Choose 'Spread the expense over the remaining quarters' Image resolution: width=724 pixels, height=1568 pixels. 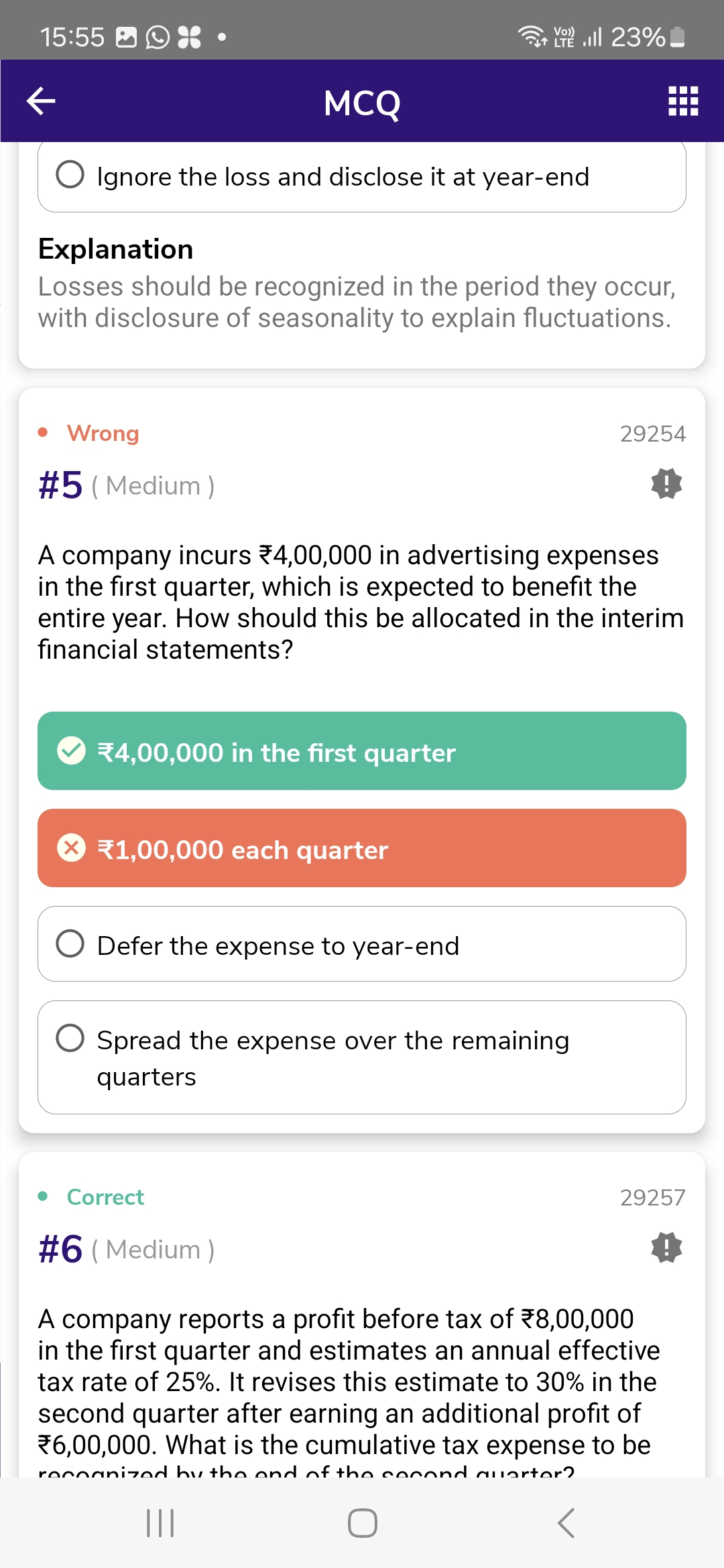click(70, 1038)
